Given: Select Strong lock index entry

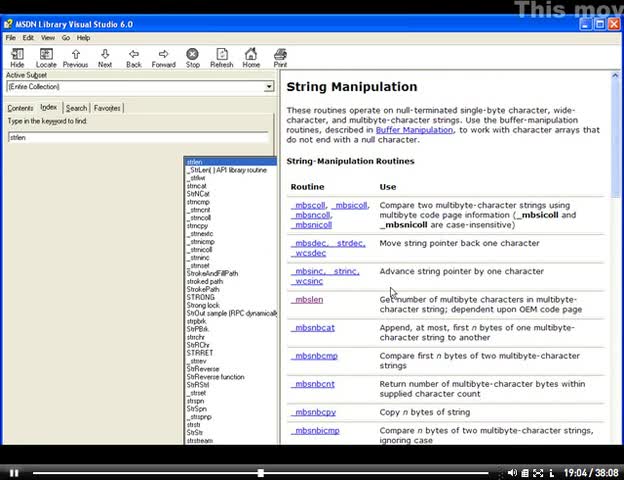Looking at the screenshot, I should [203, 305].
